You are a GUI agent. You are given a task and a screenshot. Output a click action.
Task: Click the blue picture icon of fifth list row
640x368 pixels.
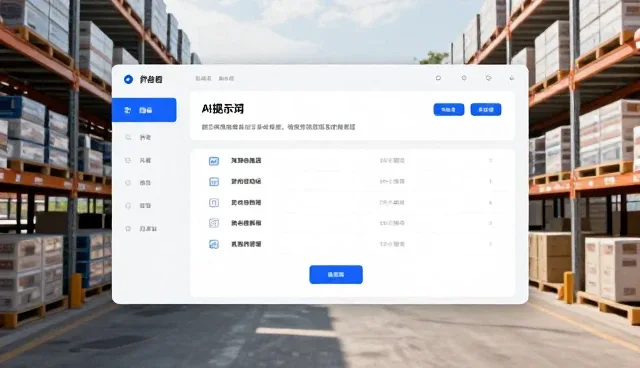[x=214, y=244]
